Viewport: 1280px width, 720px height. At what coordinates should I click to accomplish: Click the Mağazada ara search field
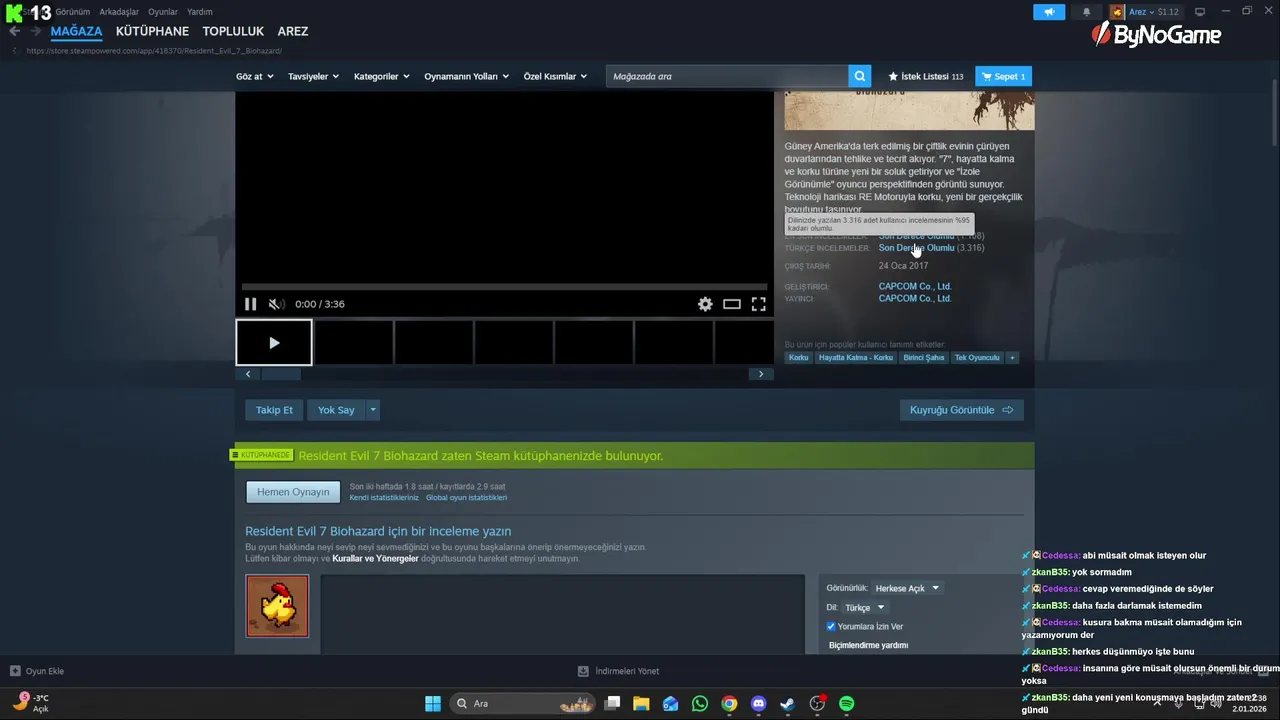click(727, 76)
